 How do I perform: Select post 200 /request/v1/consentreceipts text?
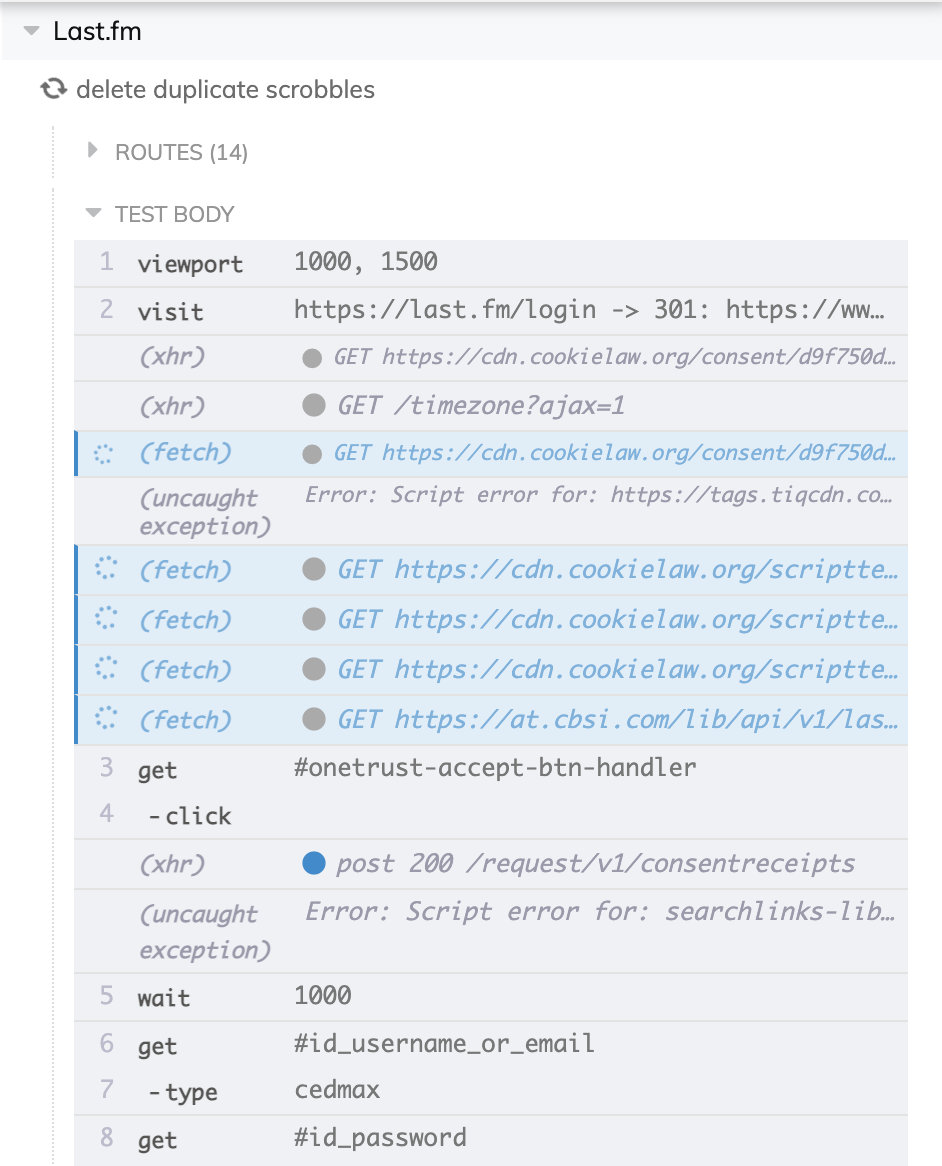point(596,863)
